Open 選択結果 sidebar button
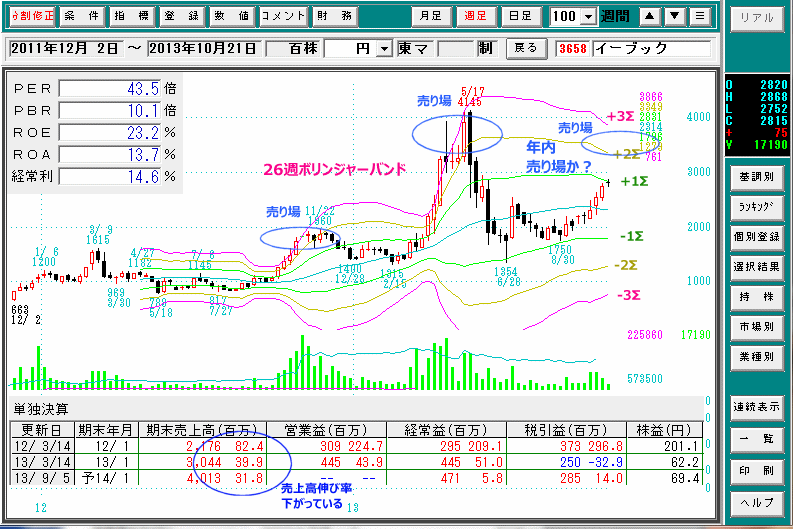Viewport: 793px width, 529px height. (757, 267)
